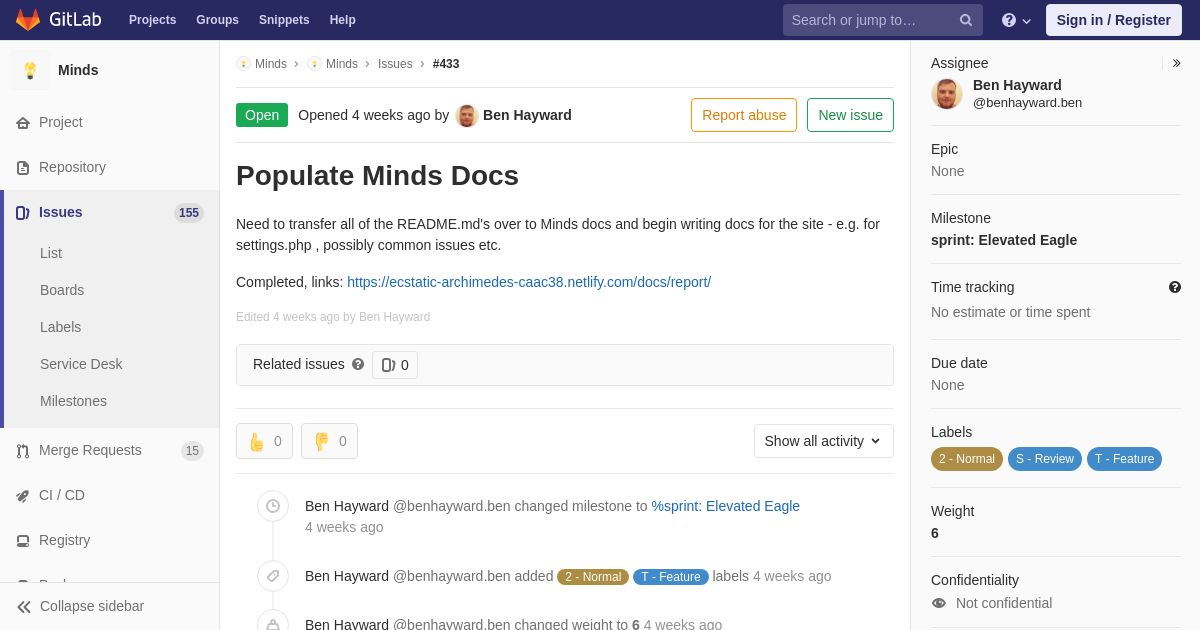Select Milestones under Issues sidebar
The width and height of the screenshot is (1200, 630).
click(73, 401)
